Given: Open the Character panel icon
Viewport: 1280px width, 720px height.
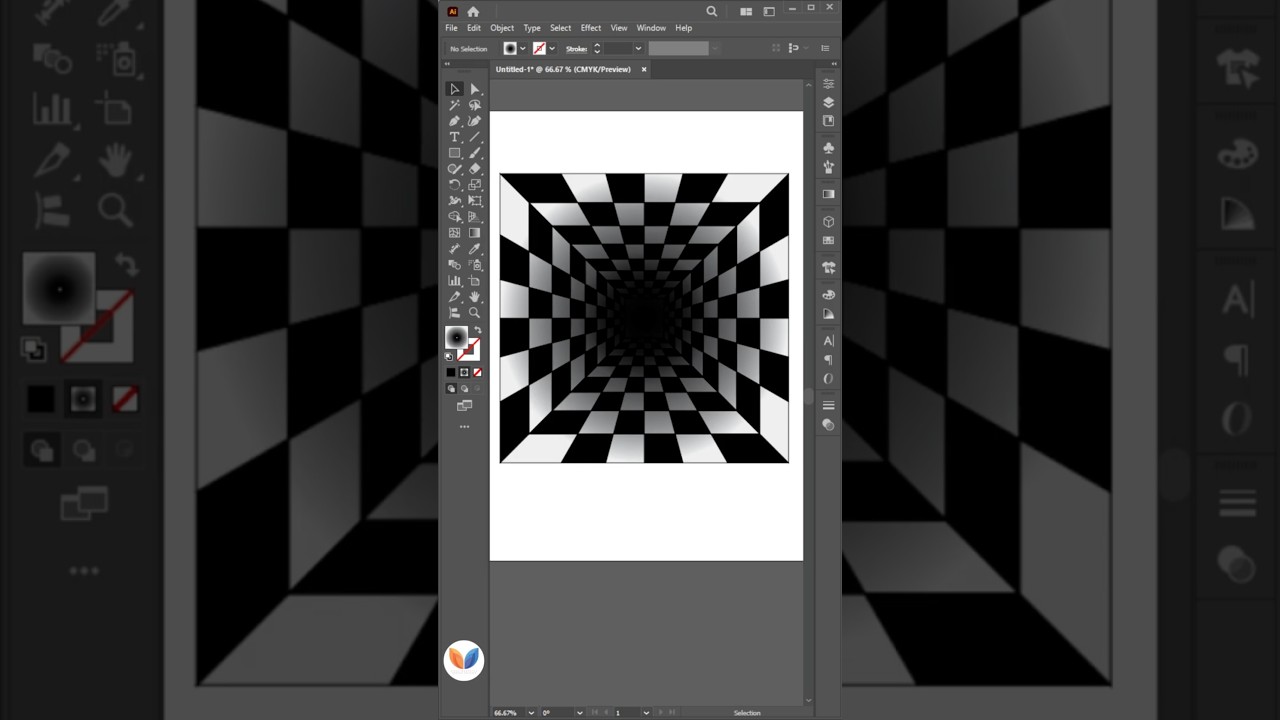Looking at the screenshot, I should (828, 341).
